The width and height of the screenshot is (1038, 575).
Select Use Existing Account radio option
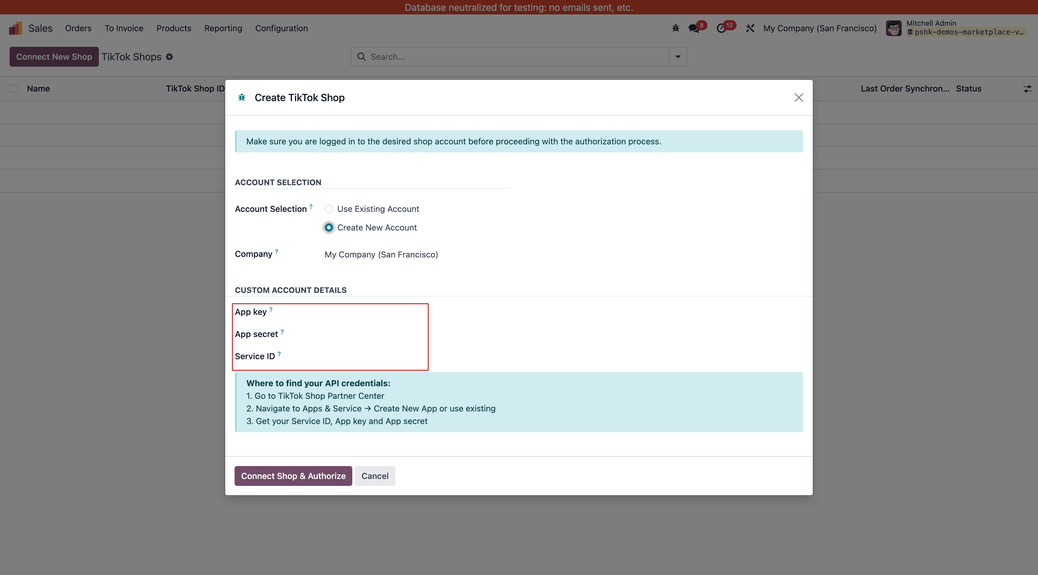(x=328, y=209)
